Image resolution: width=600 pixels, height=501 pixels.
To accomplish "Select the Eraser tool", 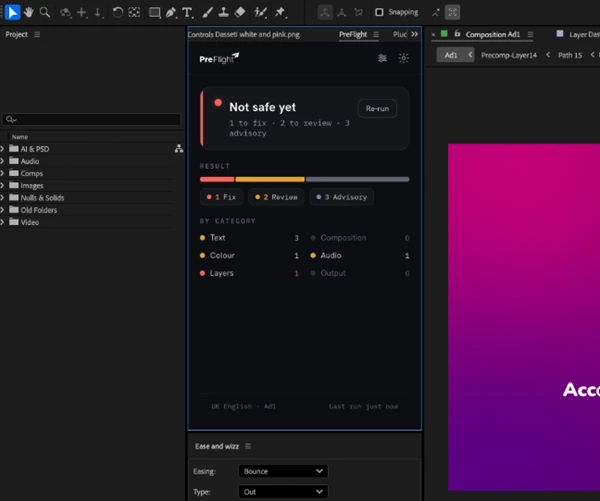I will click(x=240, y=12).
